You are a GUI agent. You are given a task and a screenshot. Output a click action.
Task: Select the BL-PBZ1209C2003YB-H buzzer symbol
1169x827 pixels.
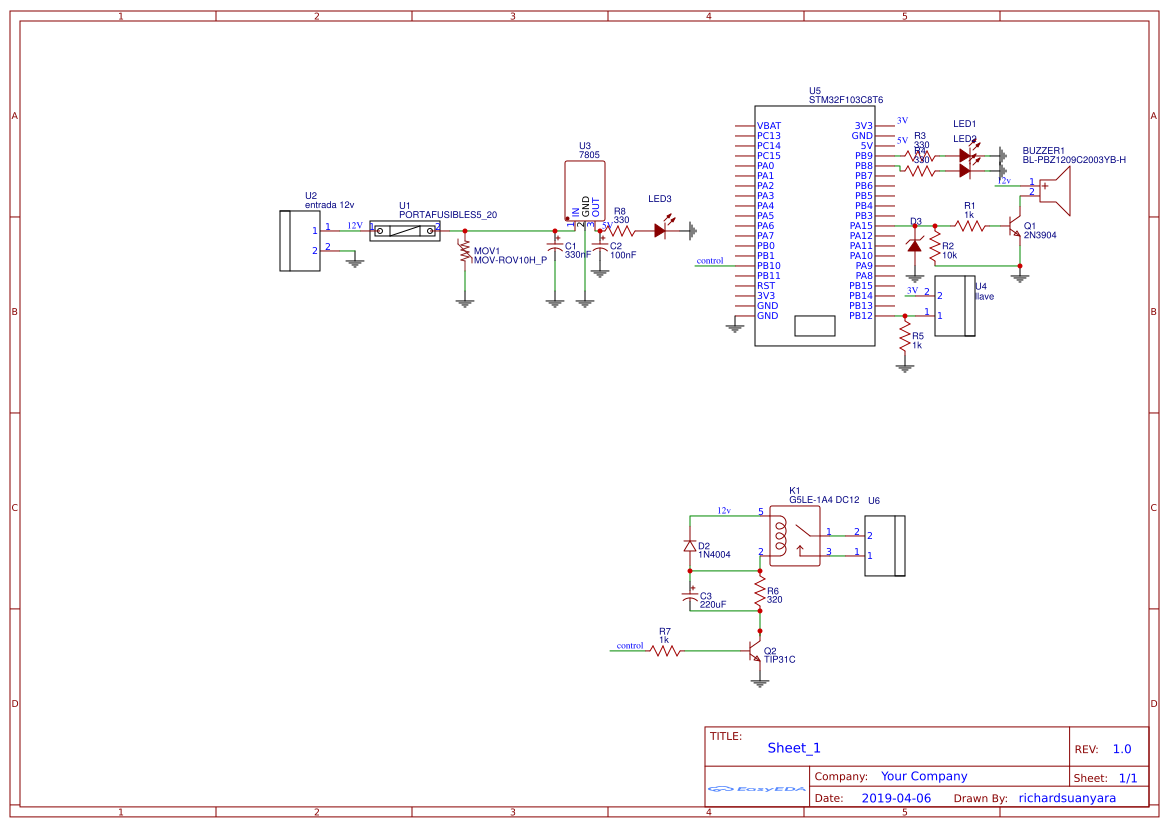click(x=1055, y=190)
